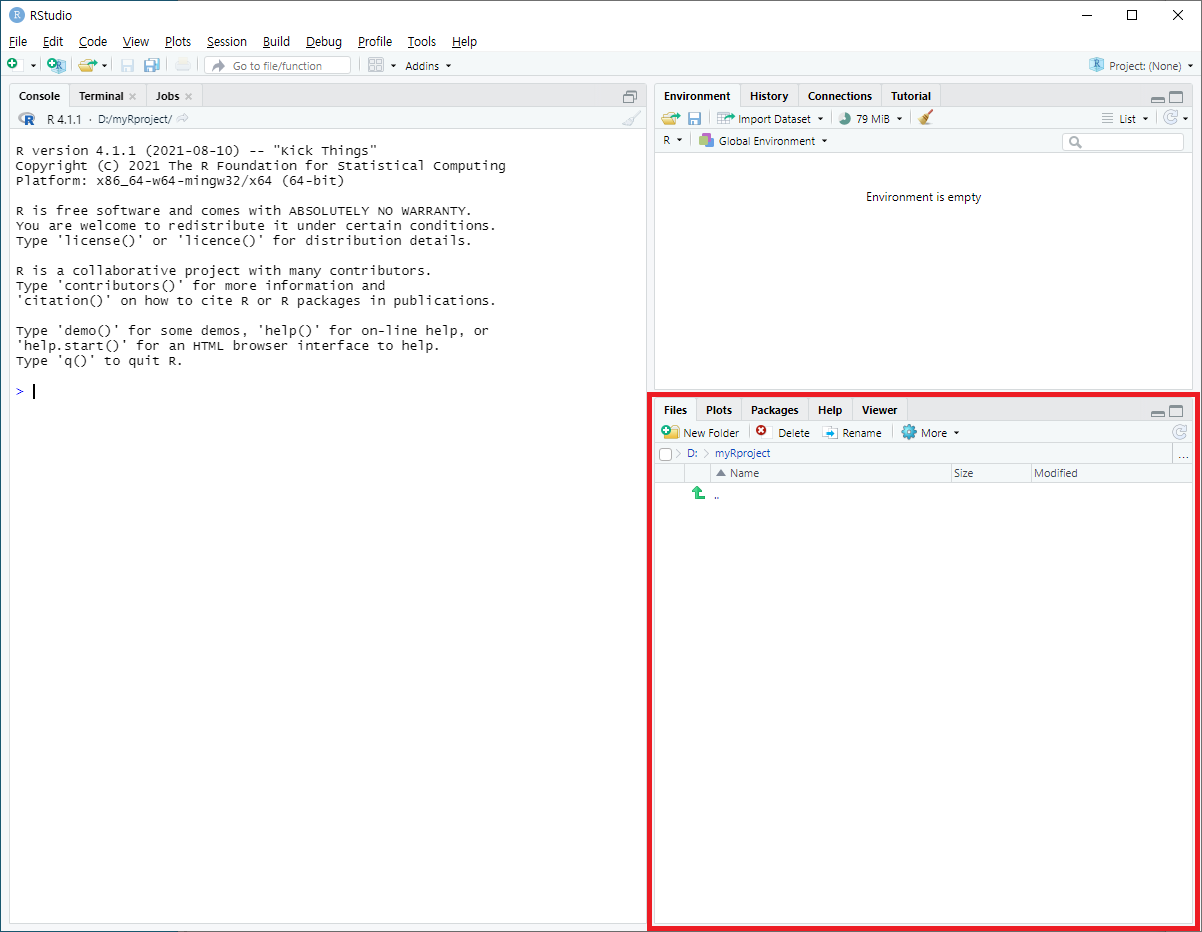Click the New Folder button
Image resolution: width=1202 pixels, height=932 pixels.
(x=701, y=432)
